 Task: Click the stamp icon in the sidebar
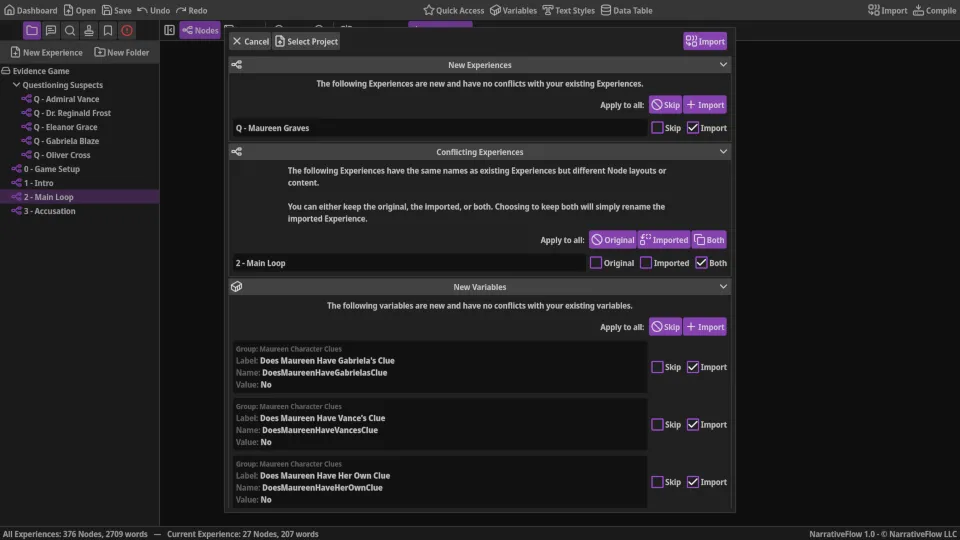89,30
